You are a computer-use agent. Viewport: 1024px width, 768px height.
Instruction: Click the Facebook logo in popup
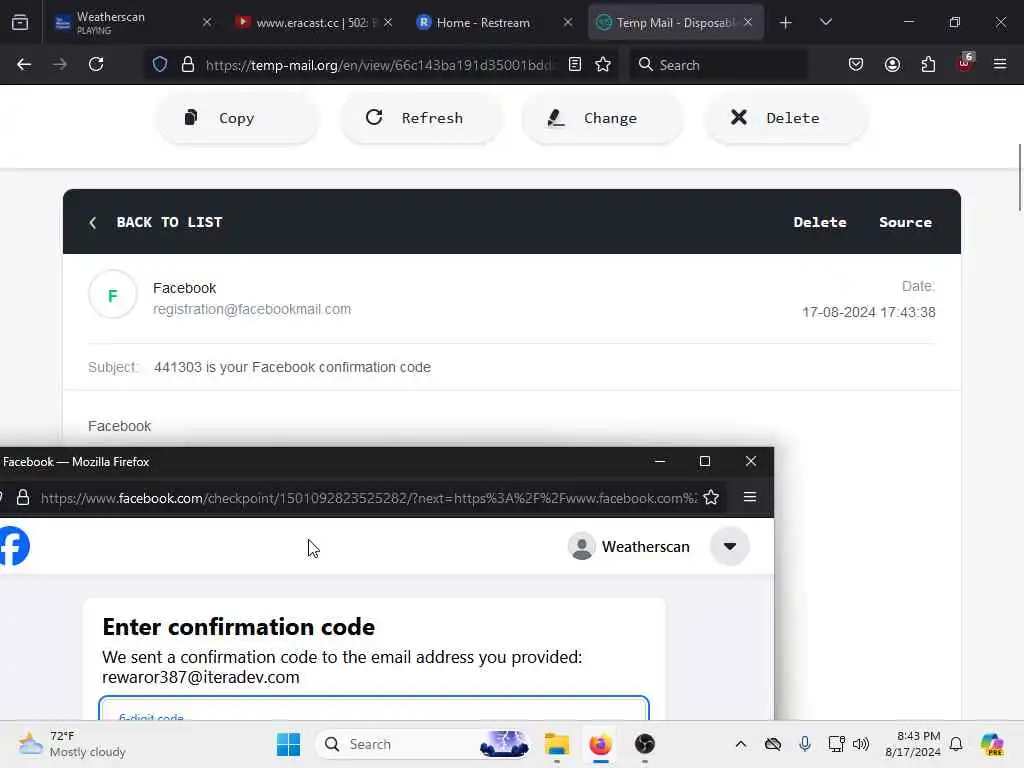[x=14, y=546]
